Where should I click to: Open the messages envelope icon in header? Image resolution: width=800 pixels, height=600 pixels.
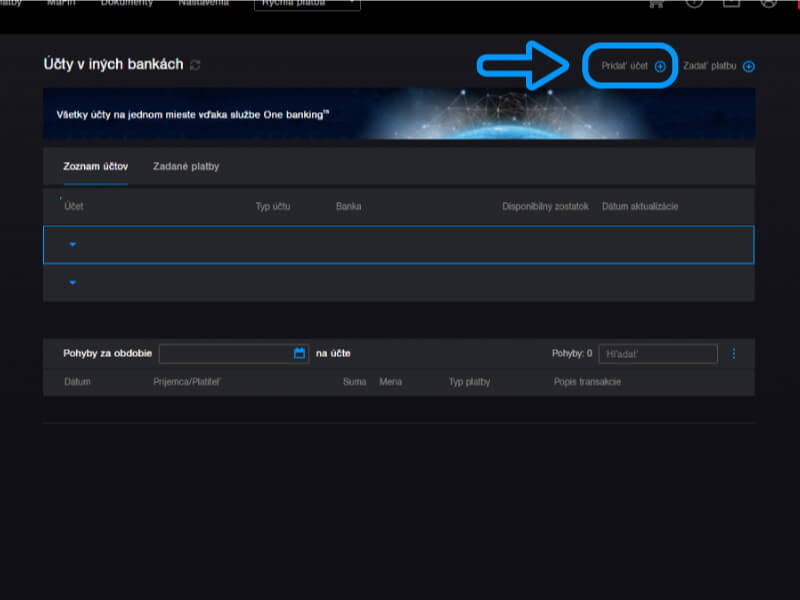[x=731, y=3]
